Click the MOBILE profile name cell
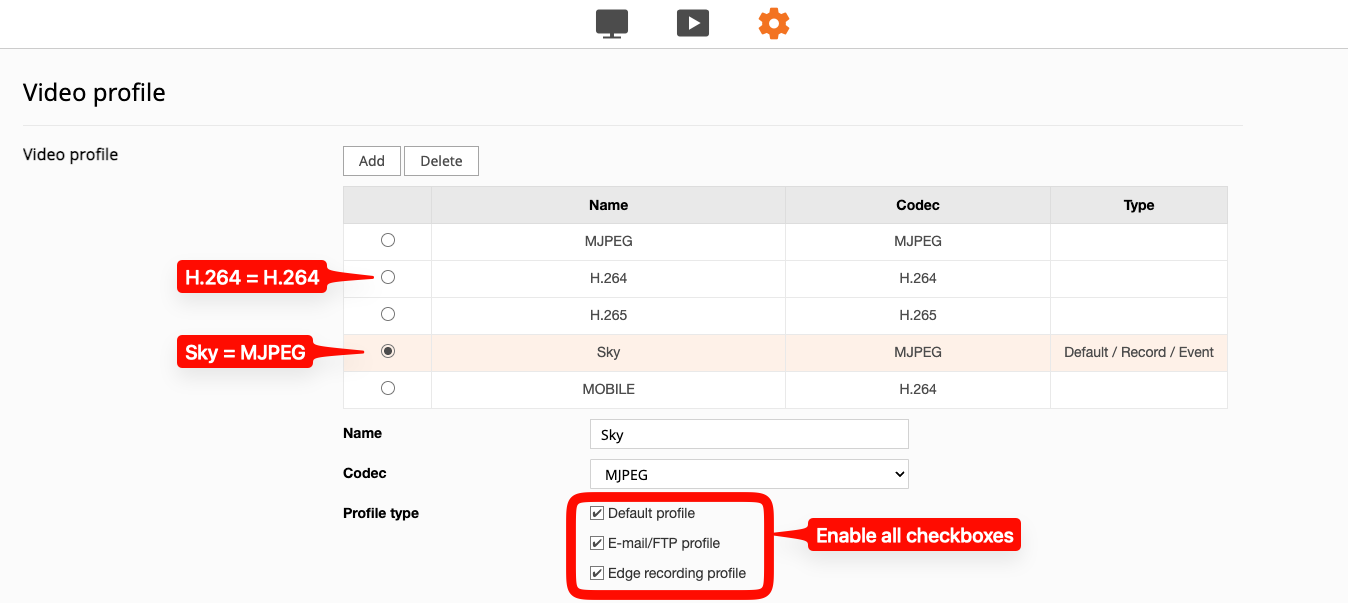1348x603 pixels. tap(608, 389)
